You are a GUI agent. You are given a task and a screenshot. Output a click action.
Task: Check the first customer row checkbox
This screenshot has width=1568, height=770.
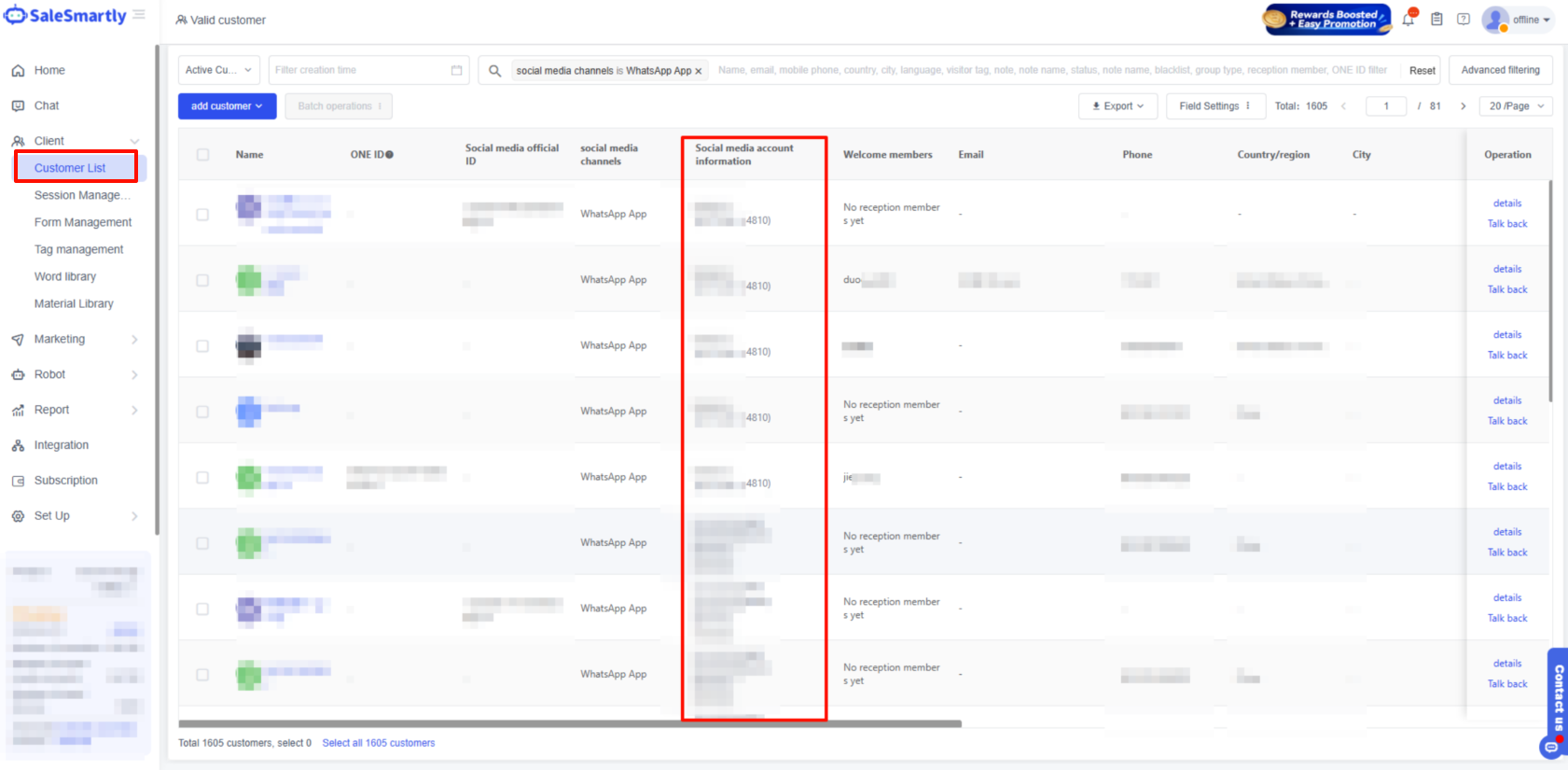click(x=202, y=215)
